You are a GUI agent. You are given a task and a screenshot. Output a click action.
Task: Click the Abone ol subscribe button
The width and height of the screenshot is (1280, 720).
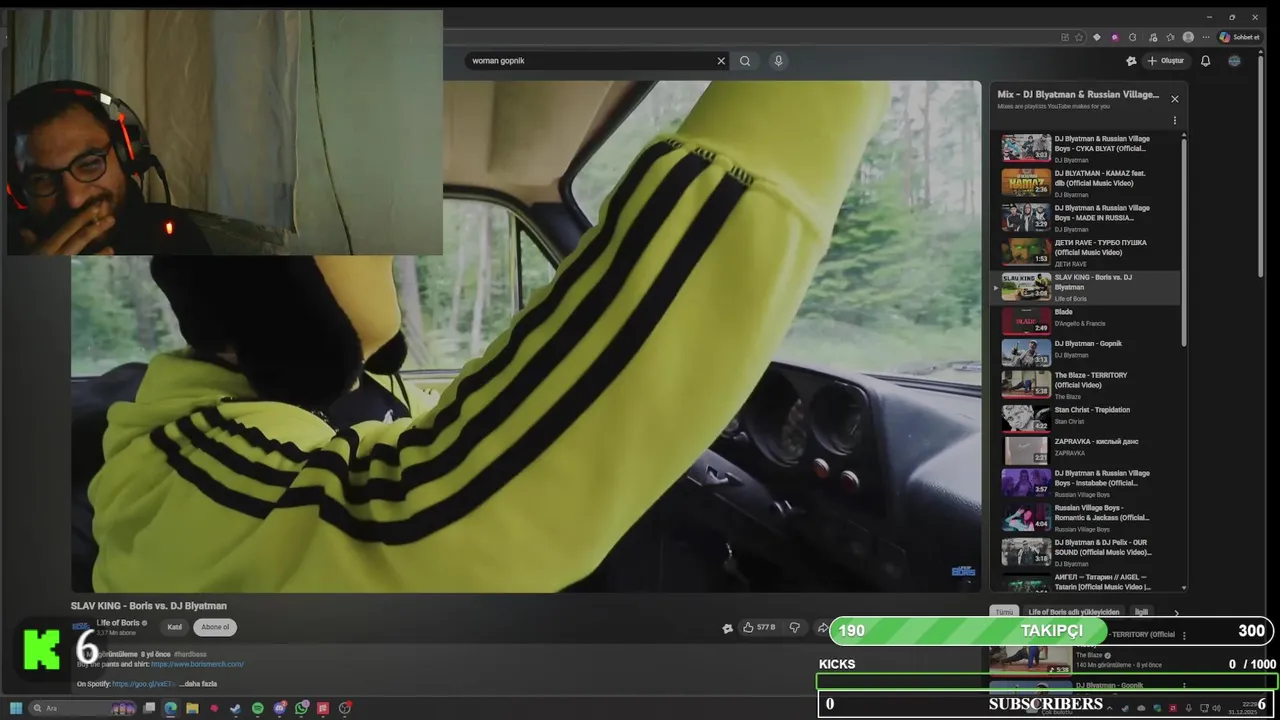click(x=215, y=627)
